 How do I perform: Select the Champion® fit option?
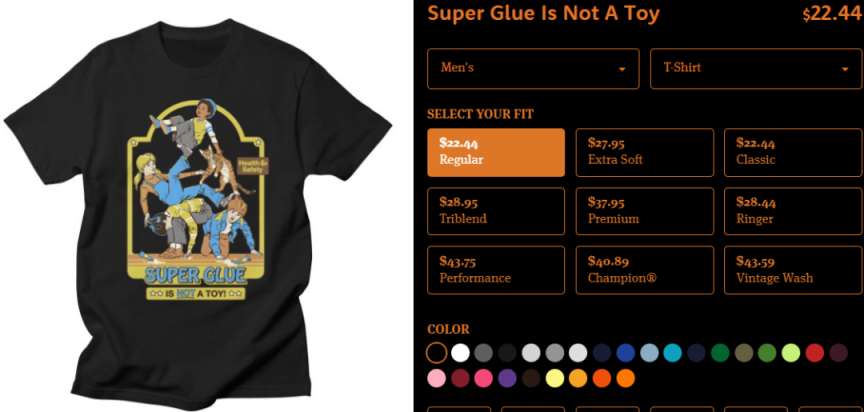coord(645,270)
